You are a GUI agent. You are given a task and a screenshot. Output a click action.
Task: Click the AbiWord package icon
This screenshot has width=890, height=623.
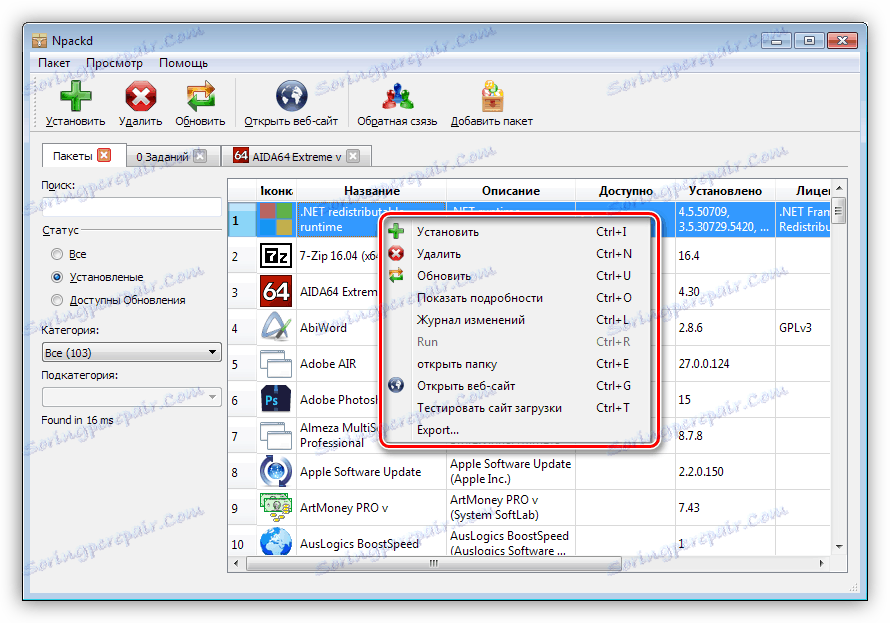pyautogui.click(x=276, y=327)
